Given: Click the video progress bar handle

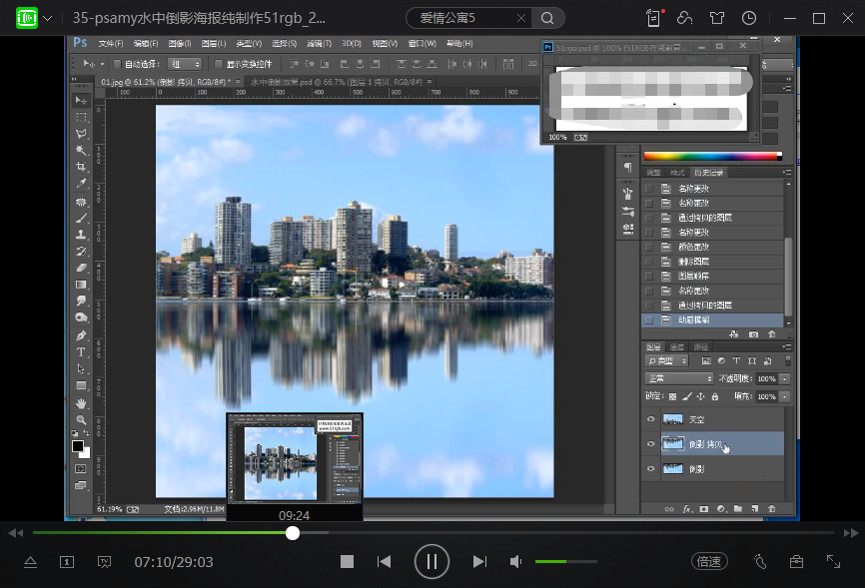Looking at the screenshot, I should tap(293, 533).
